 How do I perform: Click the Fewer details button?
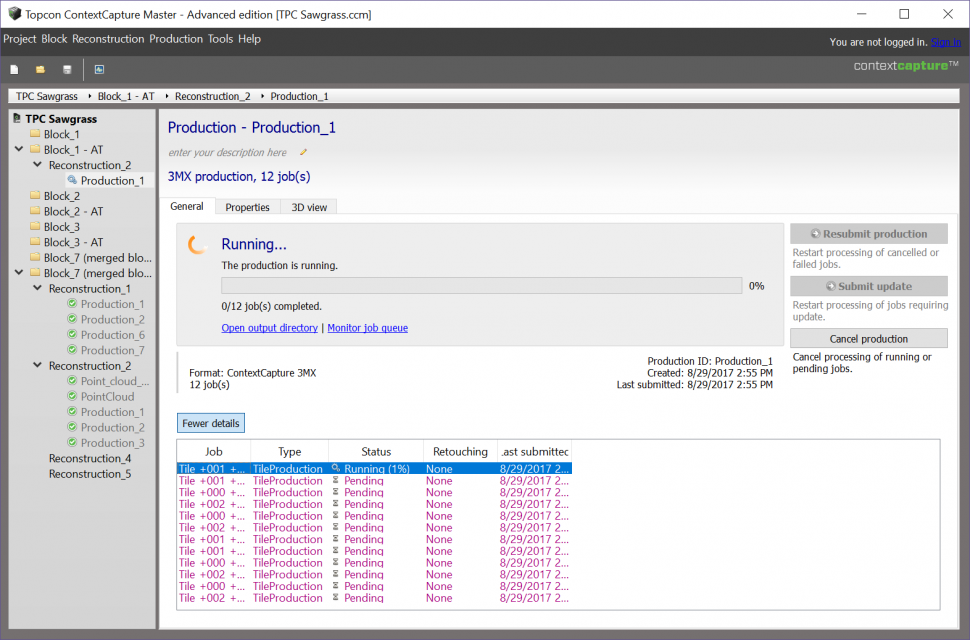(210, 424)
